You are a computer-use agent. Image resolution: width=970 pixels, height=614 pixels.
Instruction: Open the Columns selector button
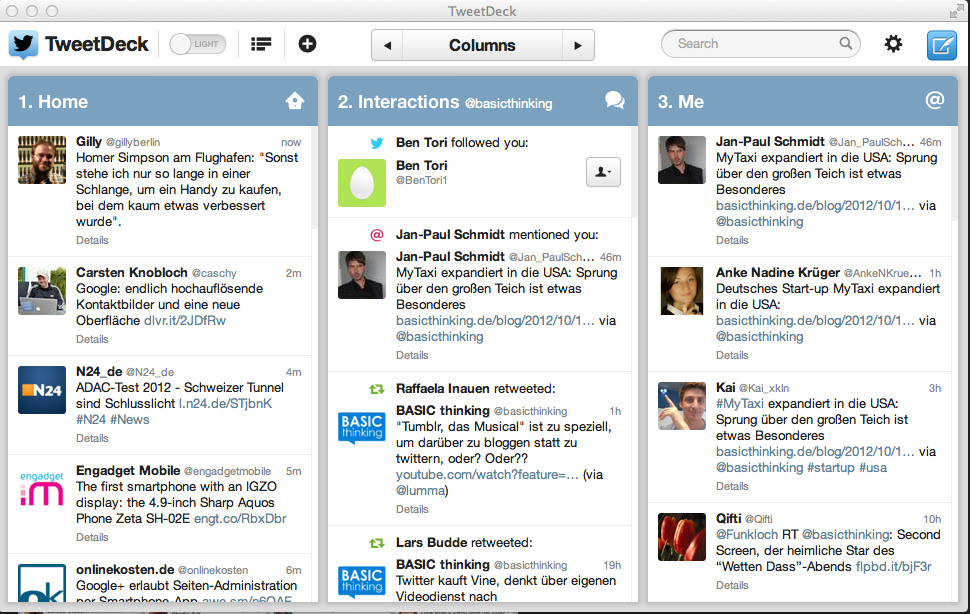coord(482,45)
